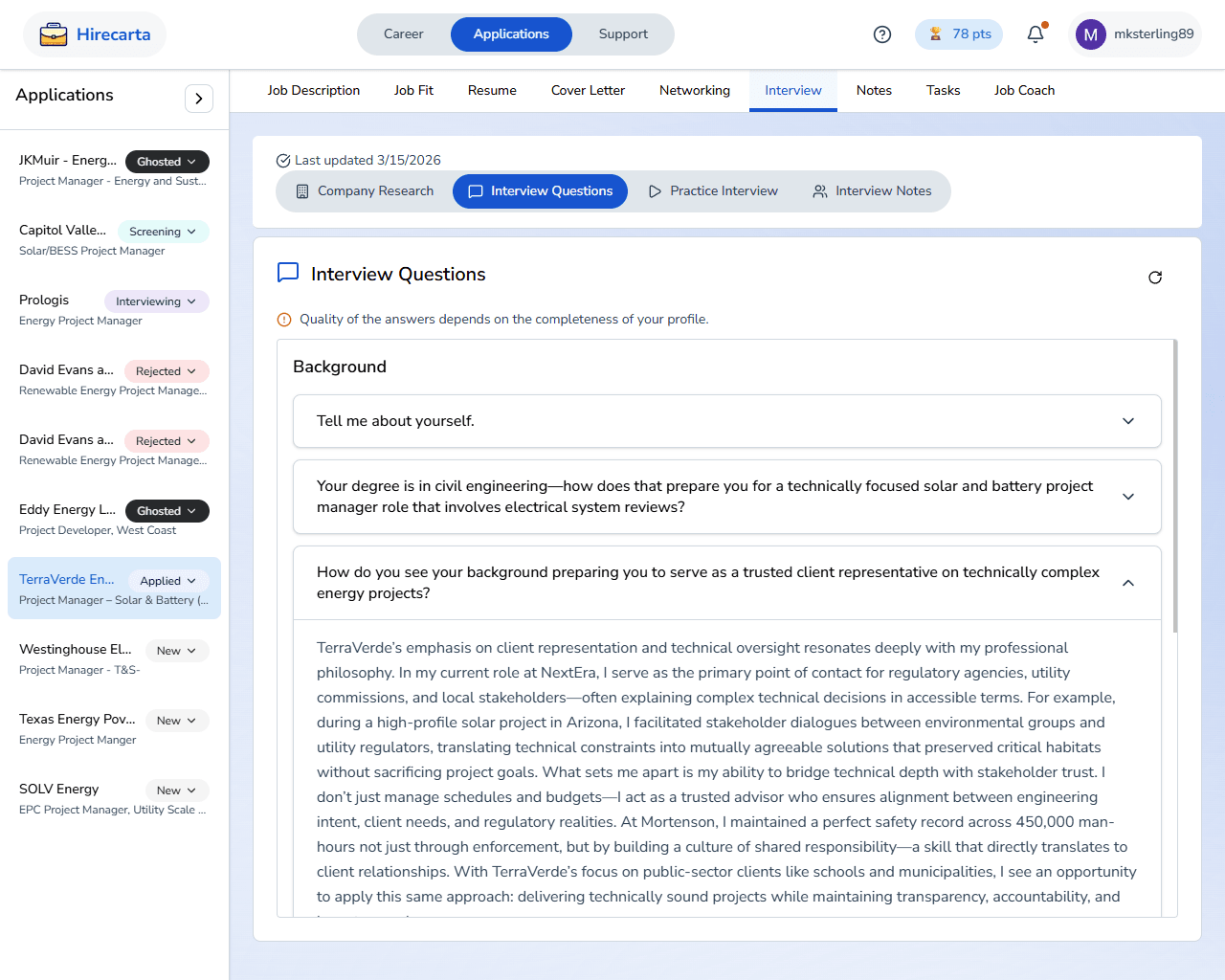Refresh the Interview Questions list
Image resolution: width=1225 pixels, height=980 pixels.
click(x=1155, y=278)
